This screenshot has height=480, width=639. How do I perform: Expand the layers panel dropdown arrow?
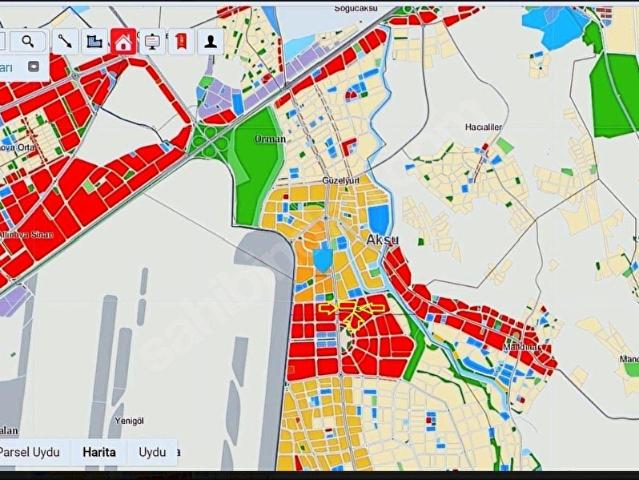coord(34,67)
